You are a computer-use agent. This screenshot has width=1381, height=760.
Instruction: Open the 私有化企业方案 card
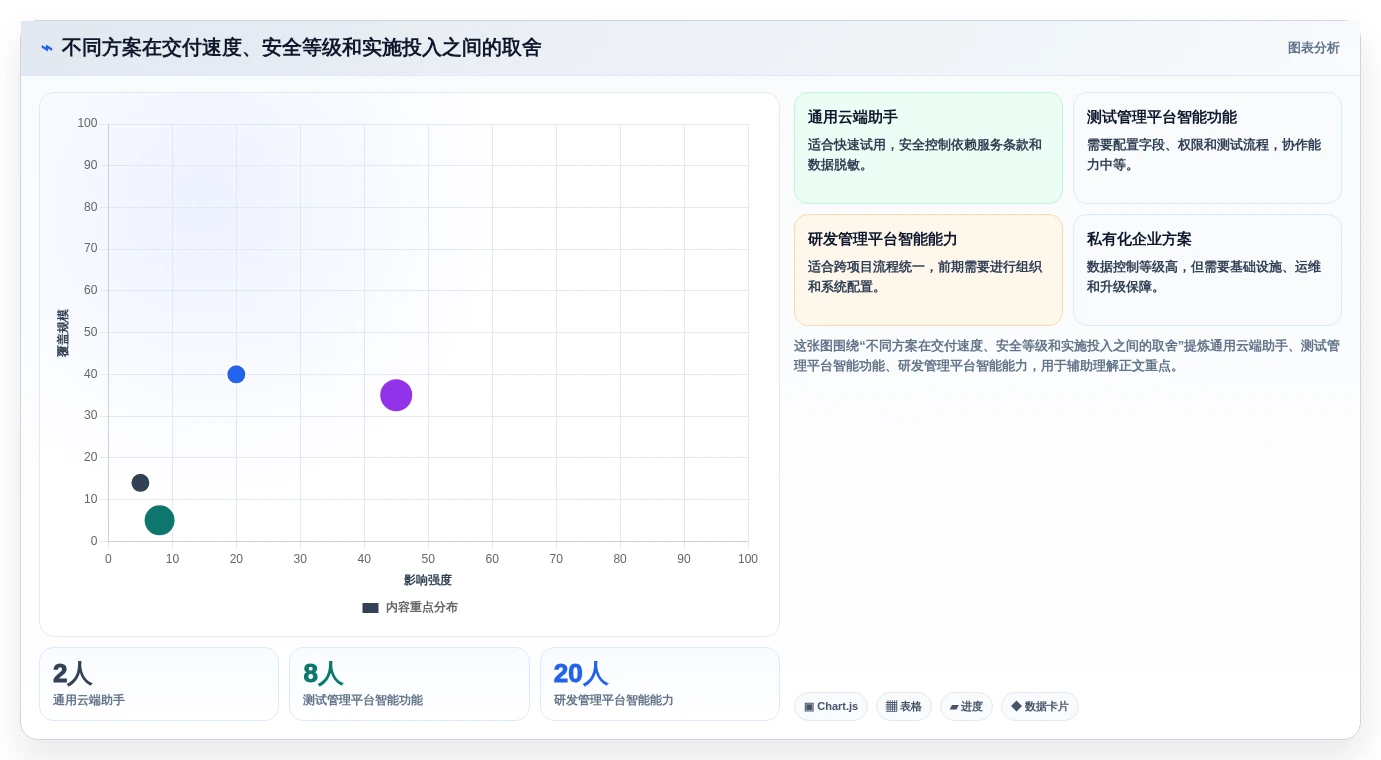click(x=1207, y=270)
